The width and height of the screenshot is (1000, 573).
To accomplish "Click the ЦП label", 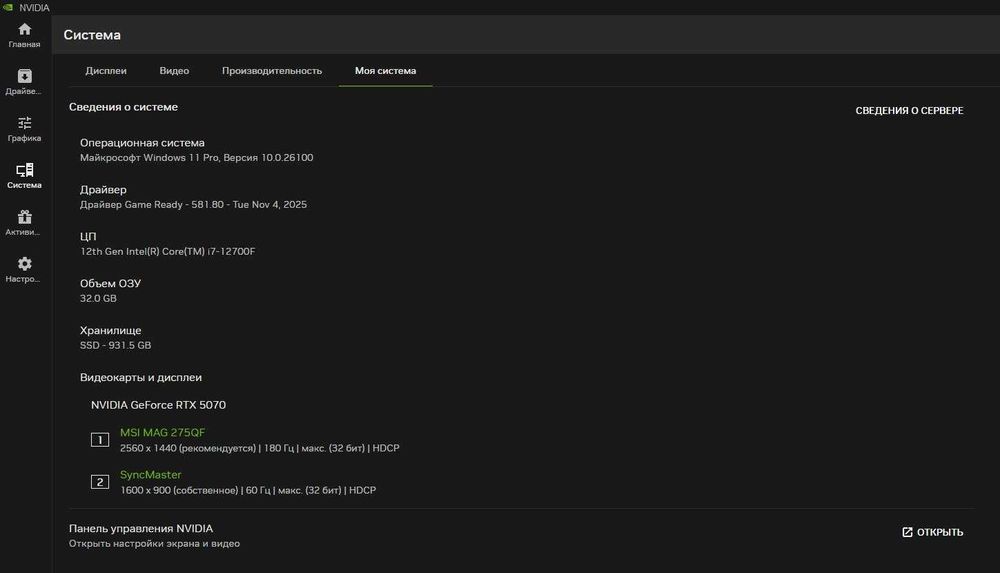I will (88, 237).
